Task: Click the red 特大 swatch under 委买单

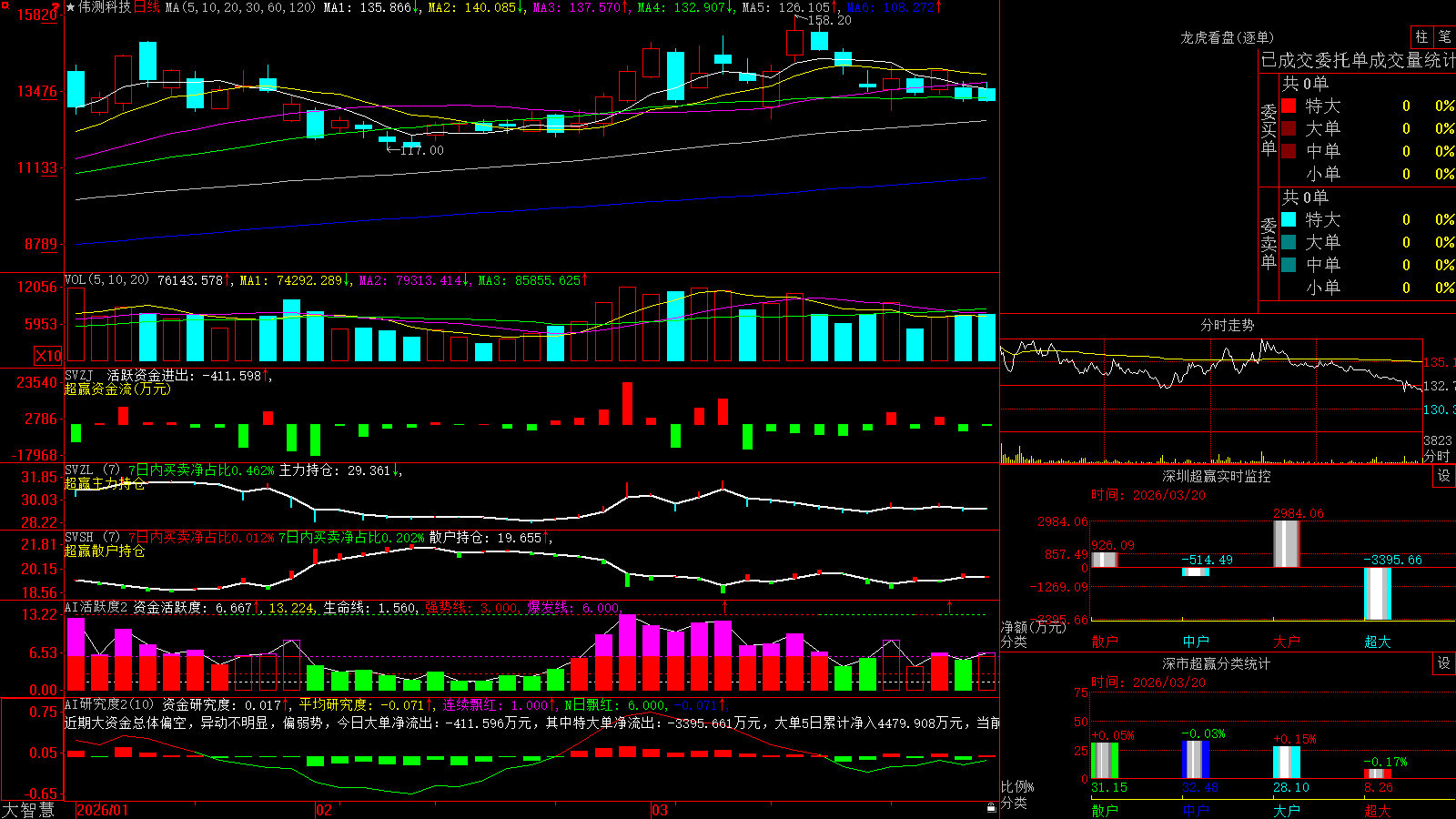Action: (1289, 106)
